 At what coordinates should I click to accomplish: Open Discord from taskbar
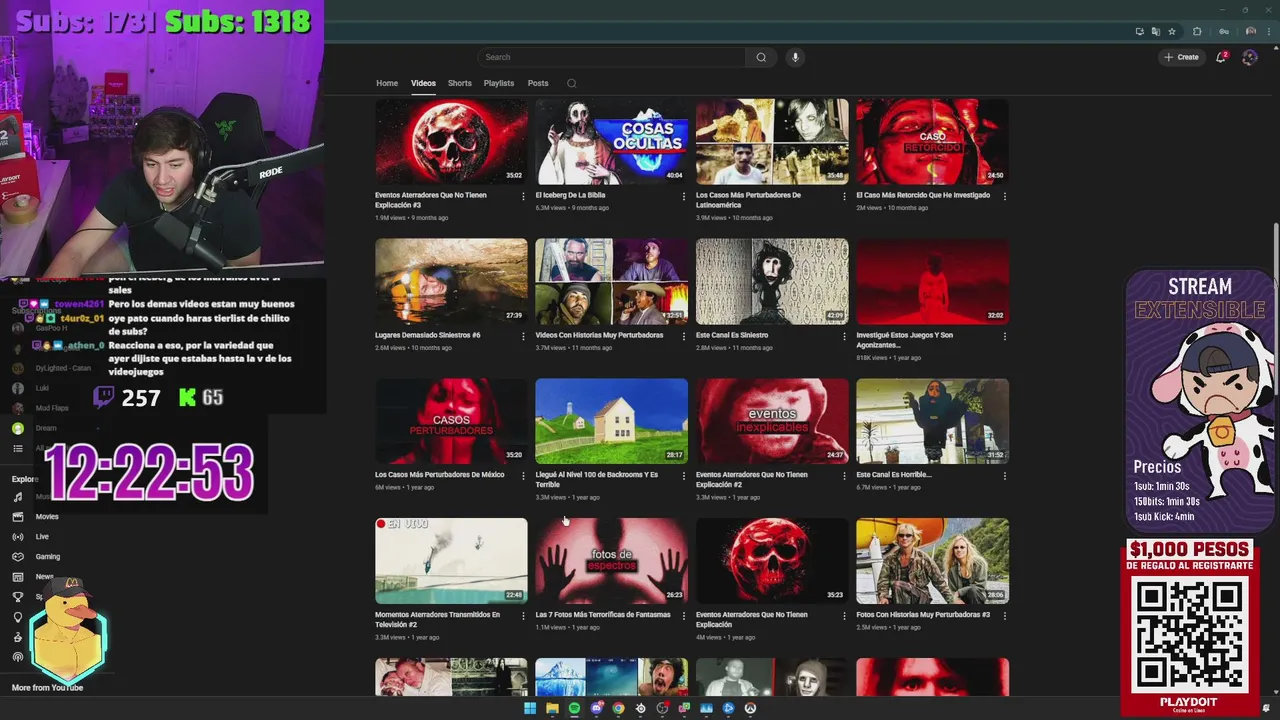tap(596, 708)
